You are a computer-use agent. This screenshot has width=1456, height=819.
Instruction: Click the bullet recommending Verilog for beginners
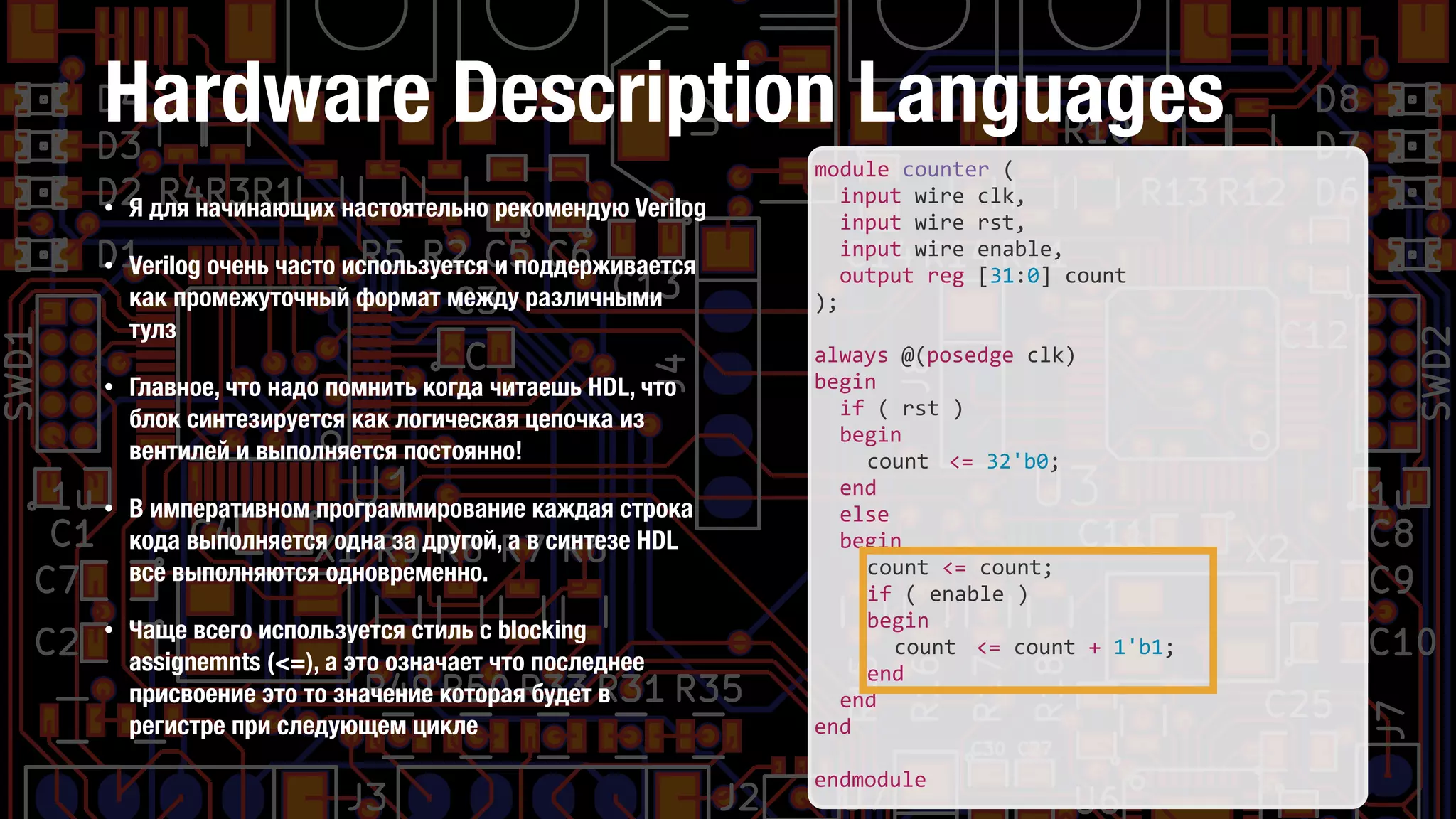click(x=417, y=208)
